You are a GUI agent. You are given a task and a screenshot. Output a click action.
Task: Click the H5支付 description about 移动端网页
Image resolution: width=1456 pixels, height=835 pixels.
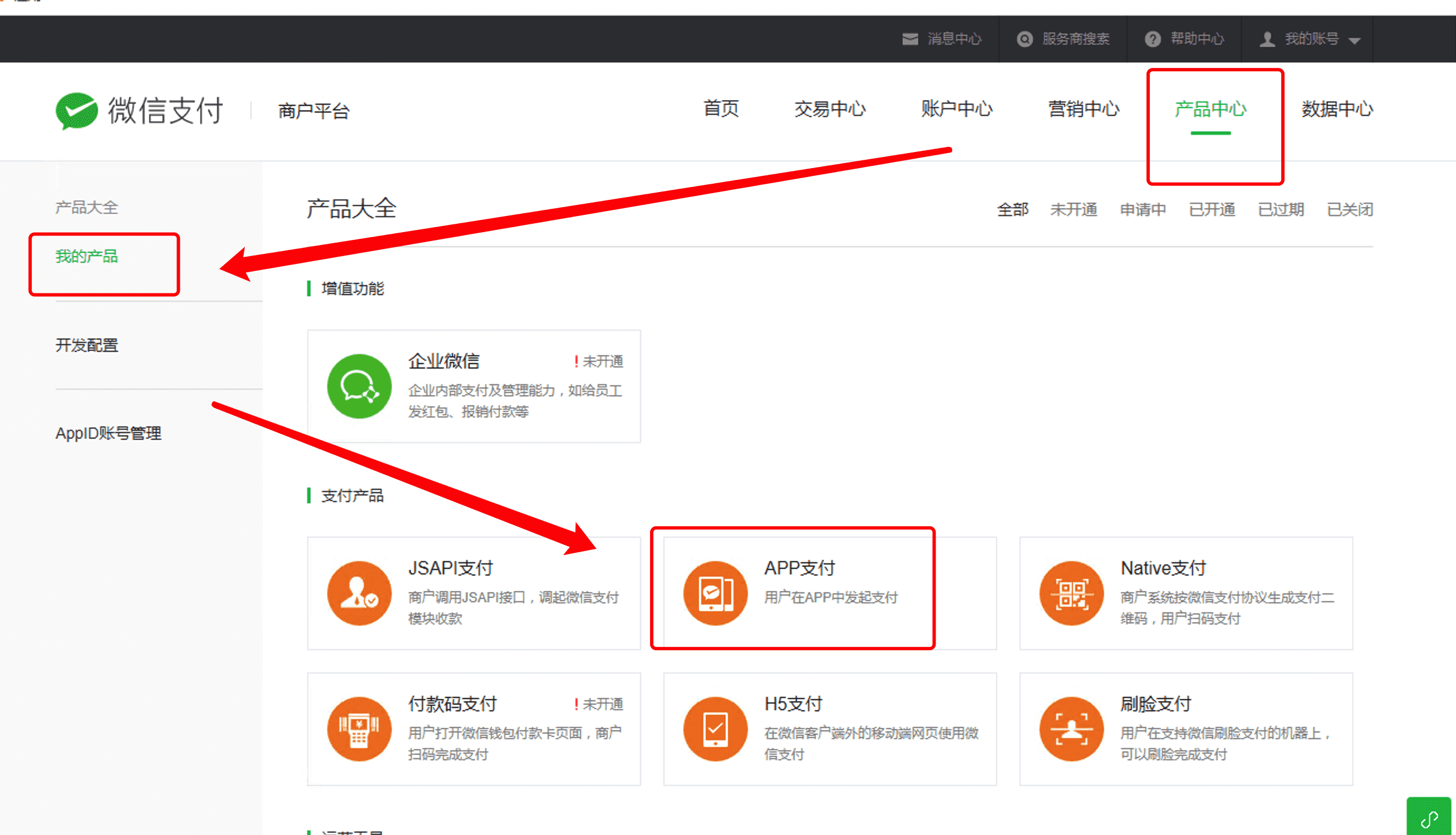tap(871, 744)
